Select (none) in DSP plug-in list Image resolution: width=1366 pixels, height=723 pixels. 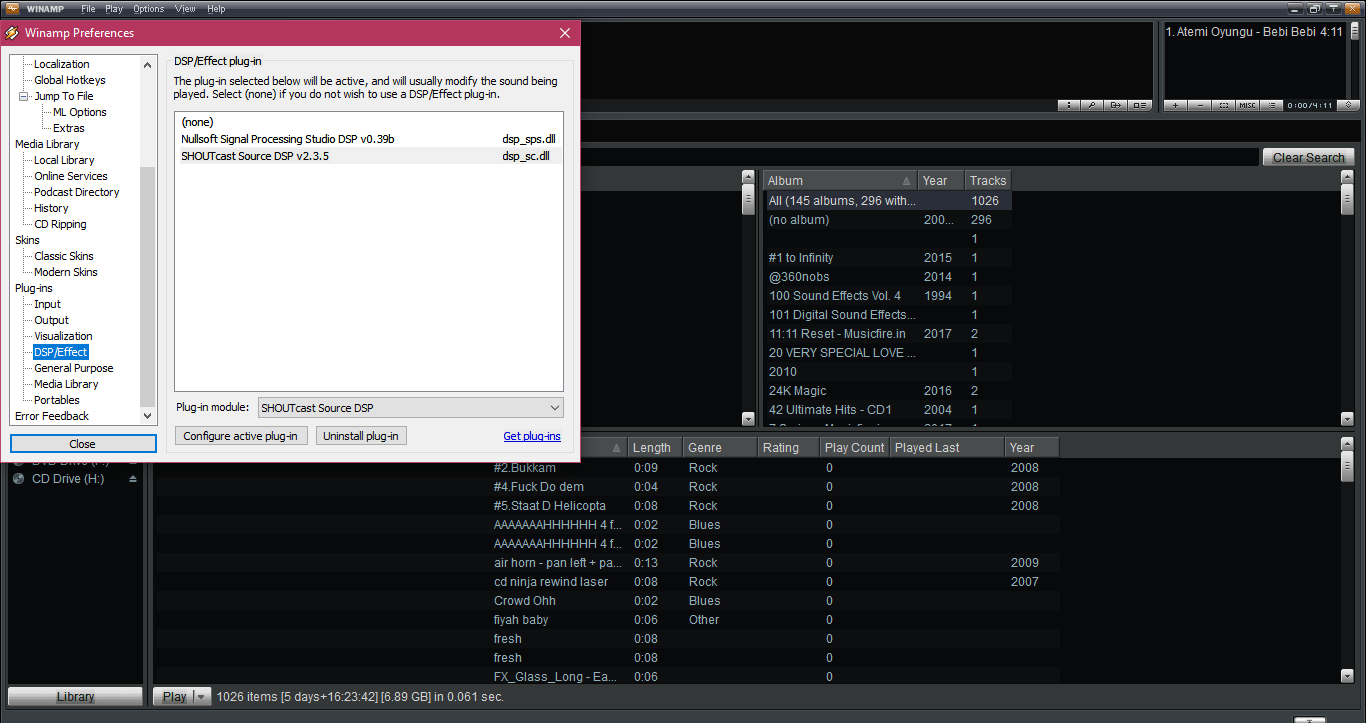click(x=369, y=122)
